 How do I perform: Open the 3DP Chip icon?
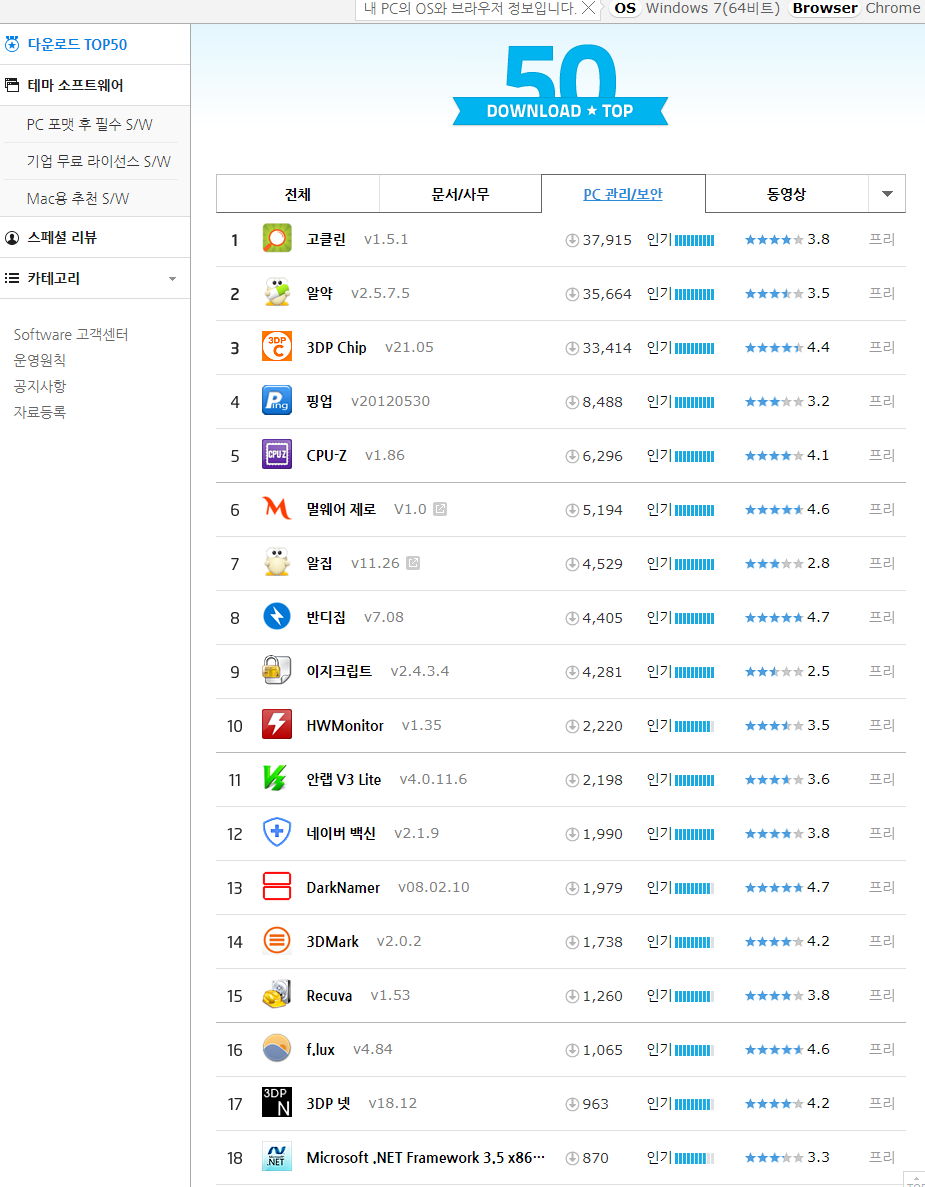click(277, 347)
